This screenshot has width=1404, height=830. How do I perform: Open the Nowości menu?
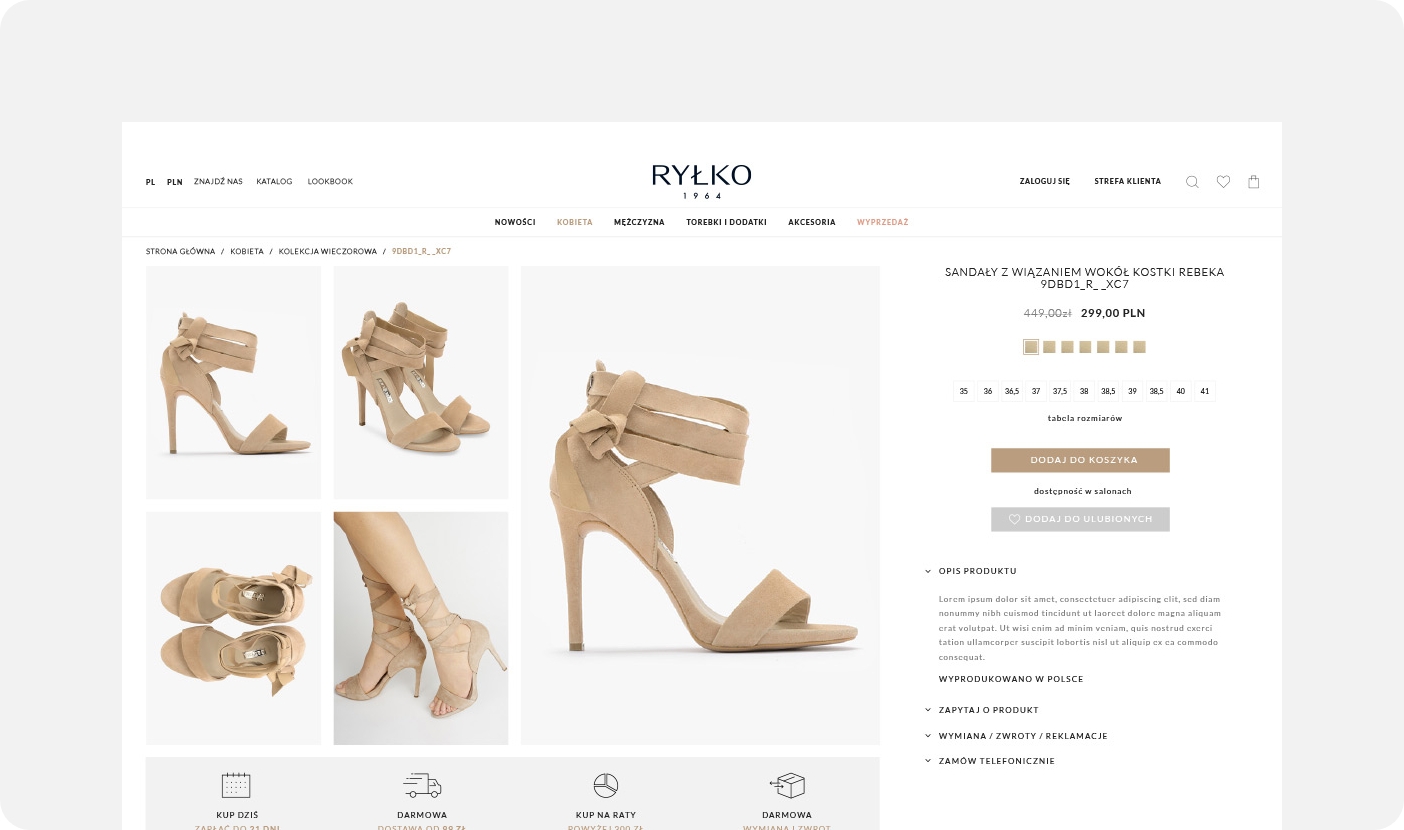515,222
